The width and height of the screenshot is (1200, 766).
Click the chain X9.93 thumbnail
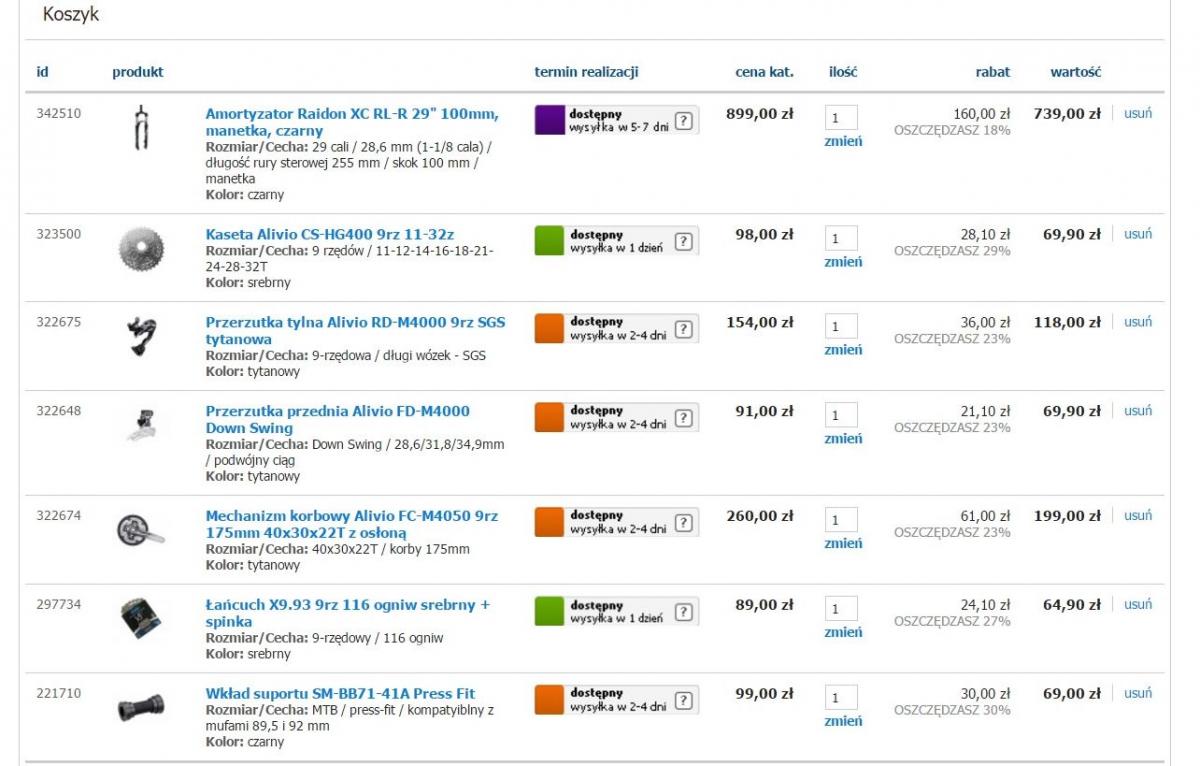pos(141,618)
